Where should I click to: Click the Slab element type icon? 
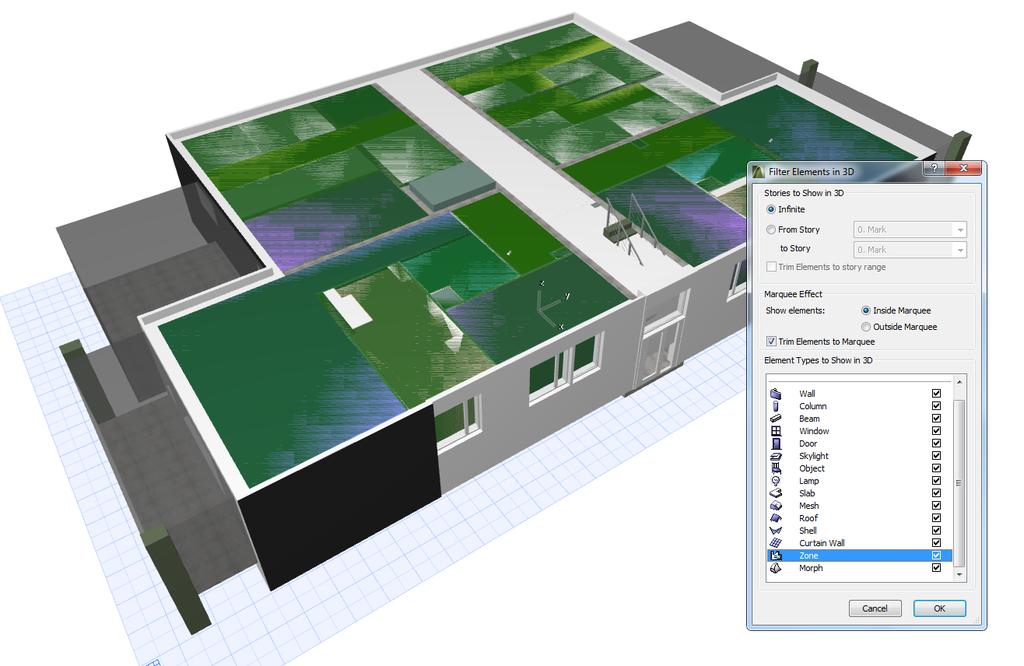(776, 493)
